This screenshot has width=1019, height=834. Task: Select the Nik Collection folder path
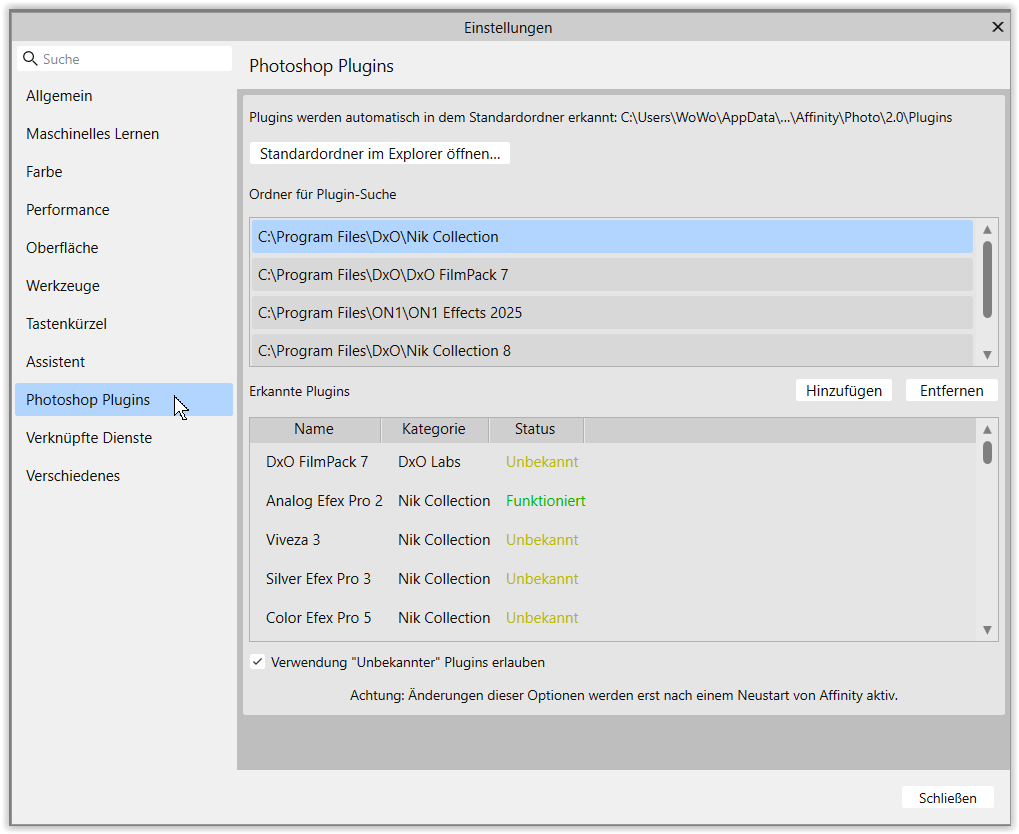pos(612,237)
